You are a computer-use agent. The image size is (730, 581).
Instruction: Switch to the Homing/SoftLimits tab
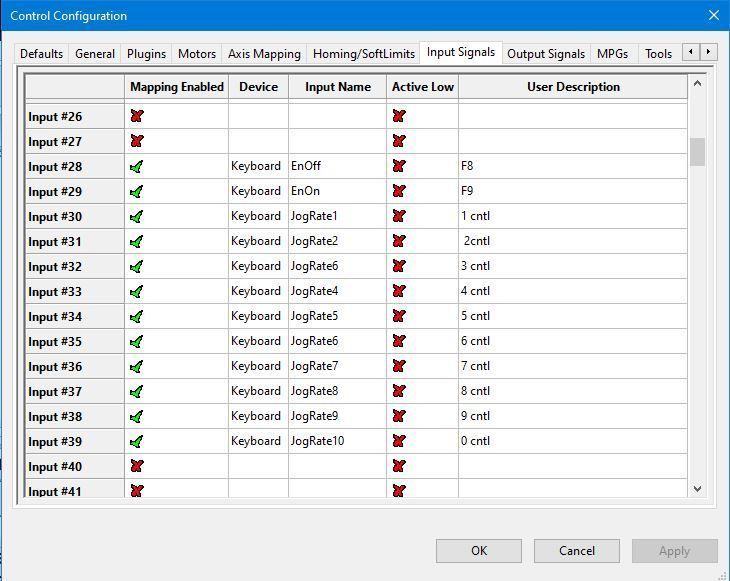click(364, 54)
